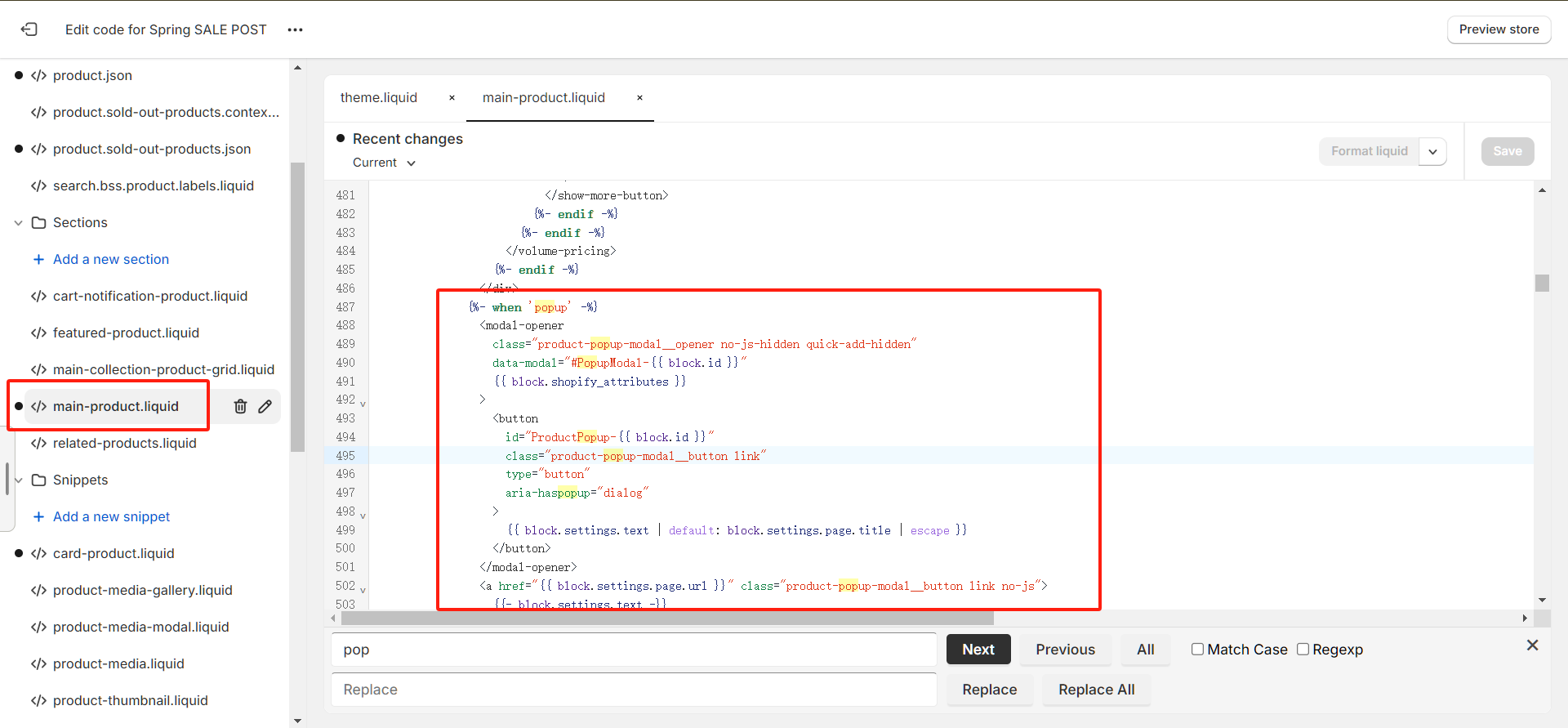Open the three-dot more actions menu

(295, 30)
